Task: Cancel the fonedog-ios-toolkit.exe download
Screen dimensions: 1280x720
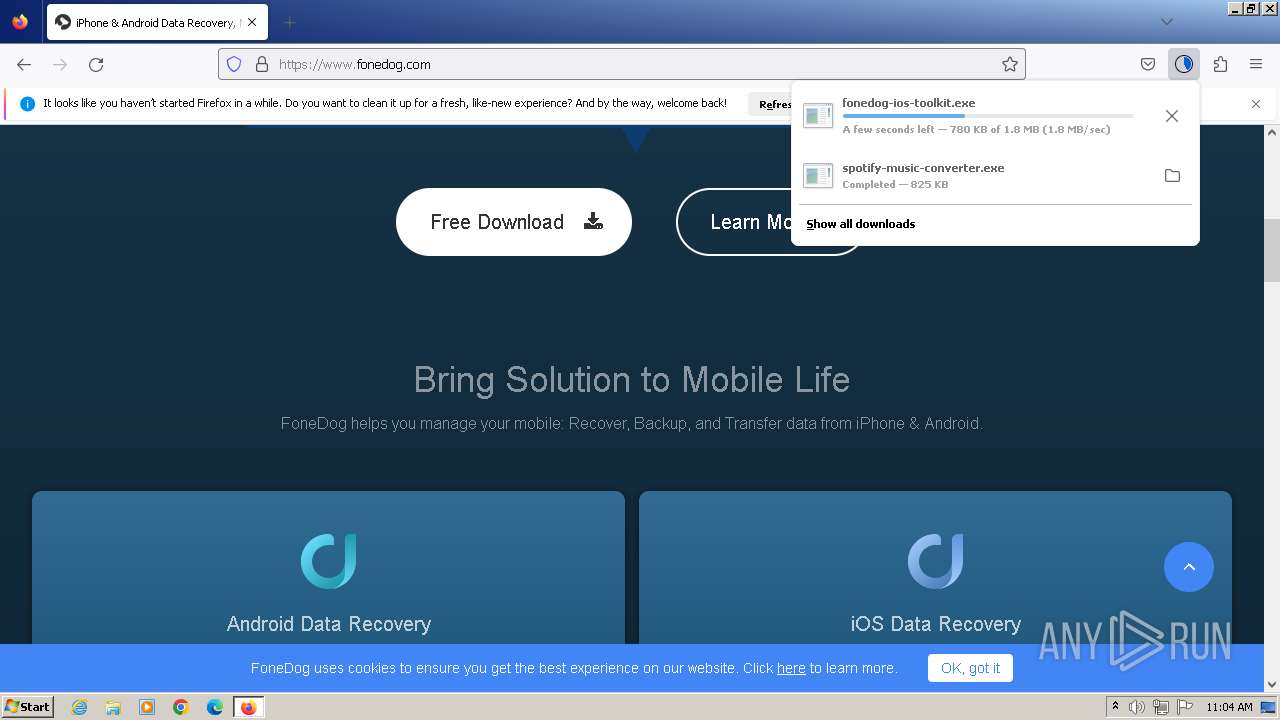Action: (1172, 116)
